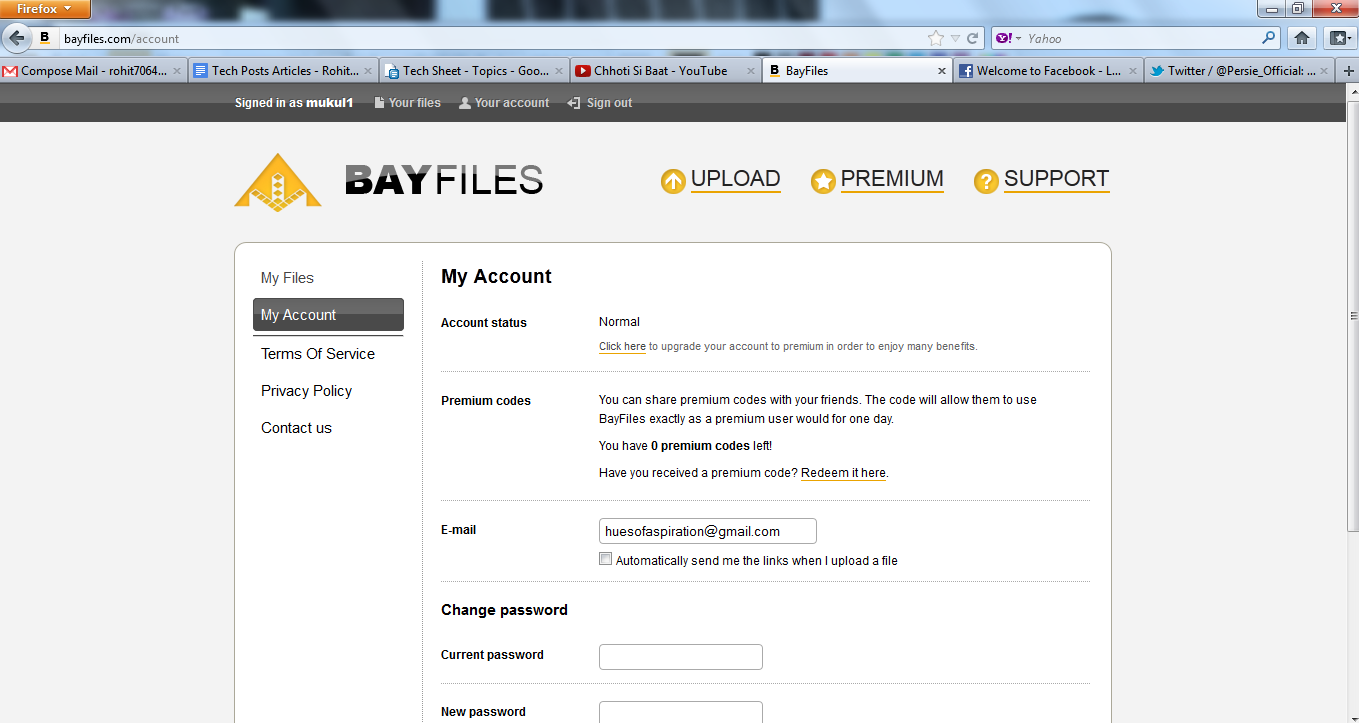This screenshot has height=723, width=1359.
Task: Close the Welcome to Facebook tab
Action: tap(1133, 71)
